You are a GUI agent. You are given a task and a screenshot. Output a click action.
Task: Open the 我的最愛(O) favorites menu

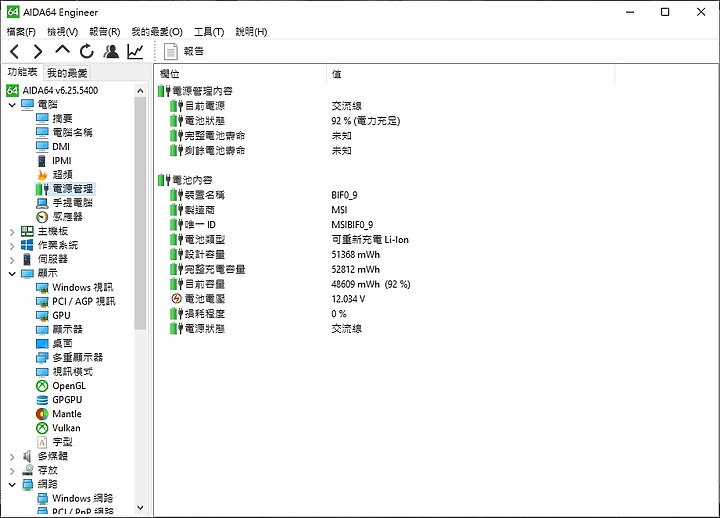[x=157, y=32]
